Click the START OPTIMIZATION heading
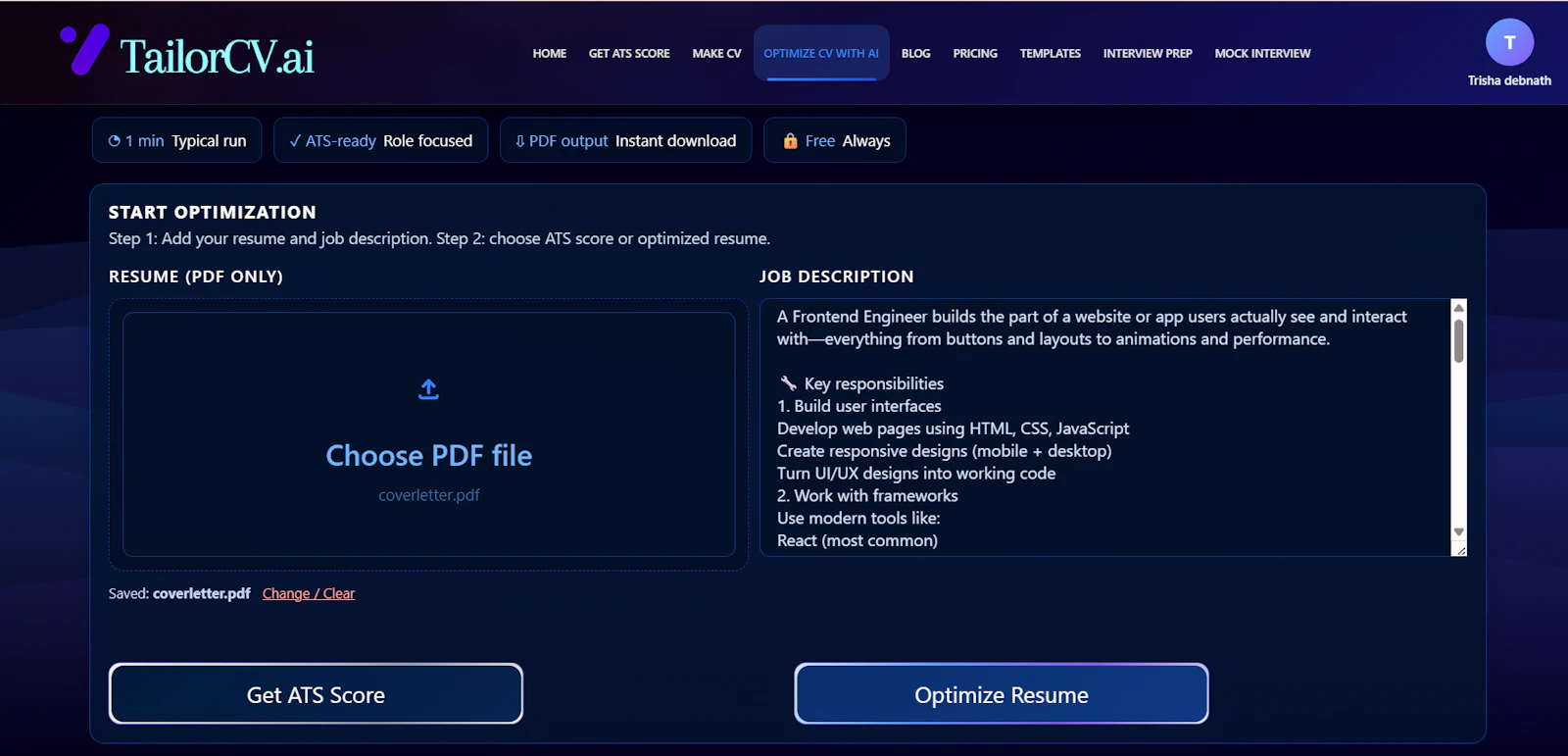This screenshot has width=1568, height=756. click(x=213, y=212)
